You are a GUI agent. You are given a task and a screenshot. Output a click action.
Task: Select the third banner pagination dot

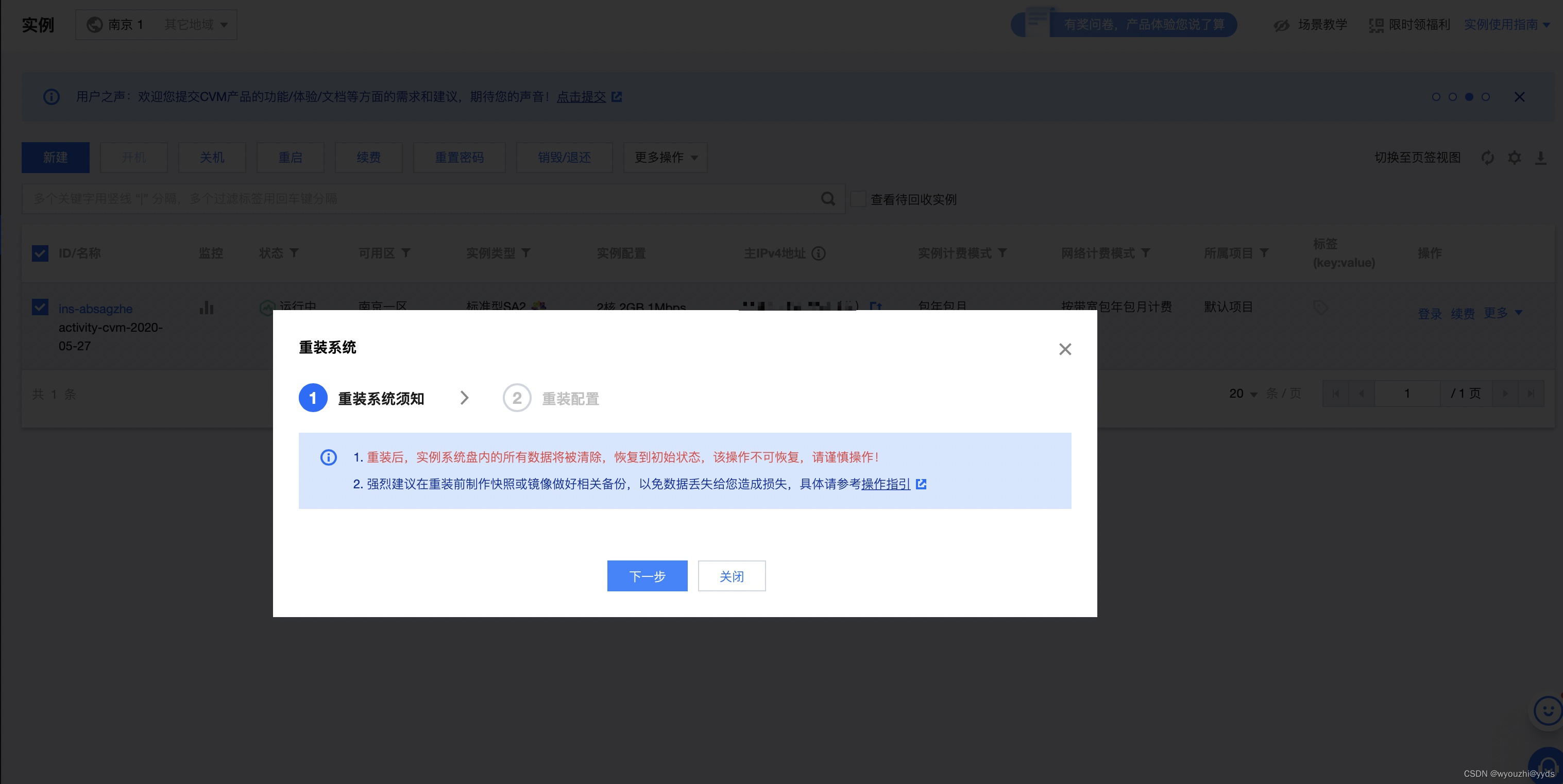click(x=1469, y=96)
